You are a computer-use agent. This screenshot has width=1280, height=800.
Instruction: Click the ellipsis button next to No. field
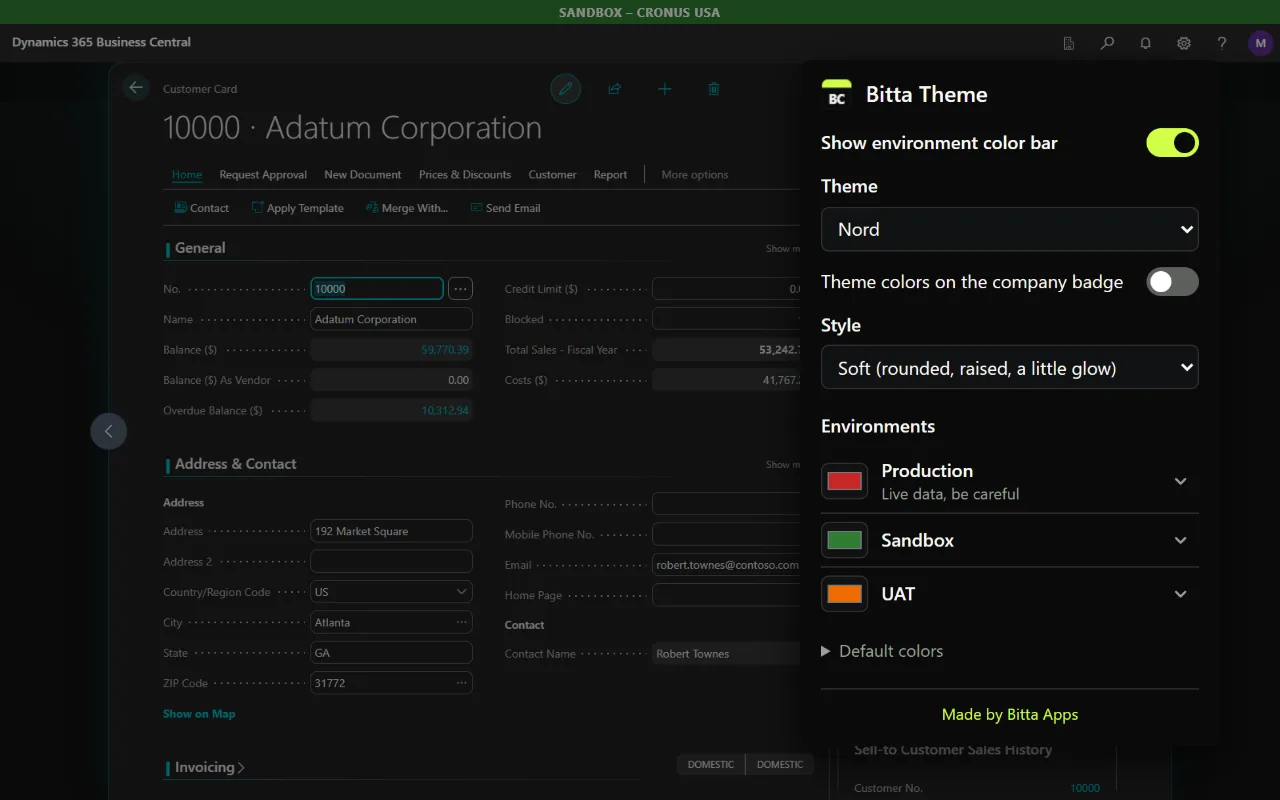tap(460, 289)
